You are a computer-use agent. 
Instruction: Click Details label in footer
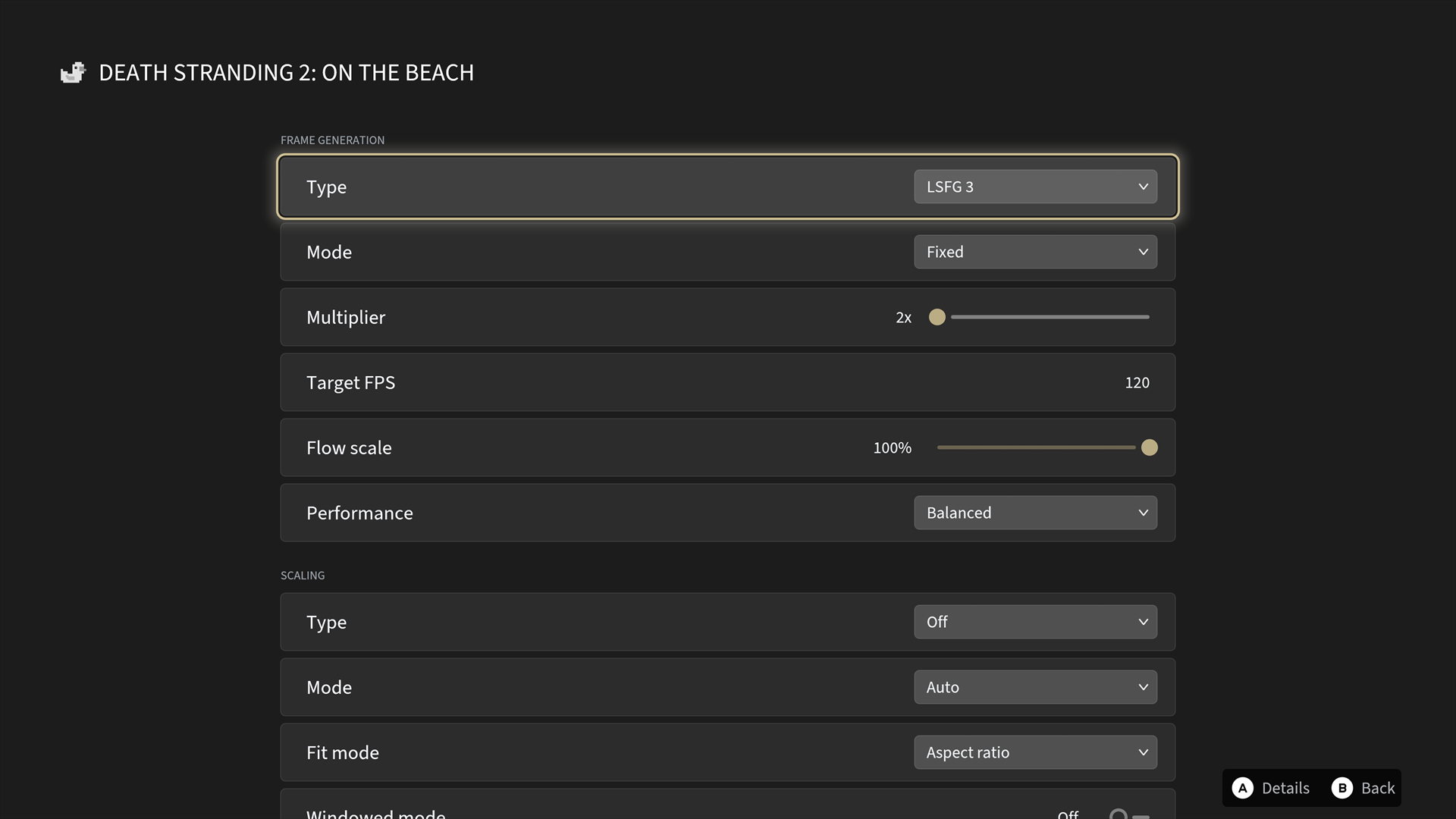(x=1285, y=788)
